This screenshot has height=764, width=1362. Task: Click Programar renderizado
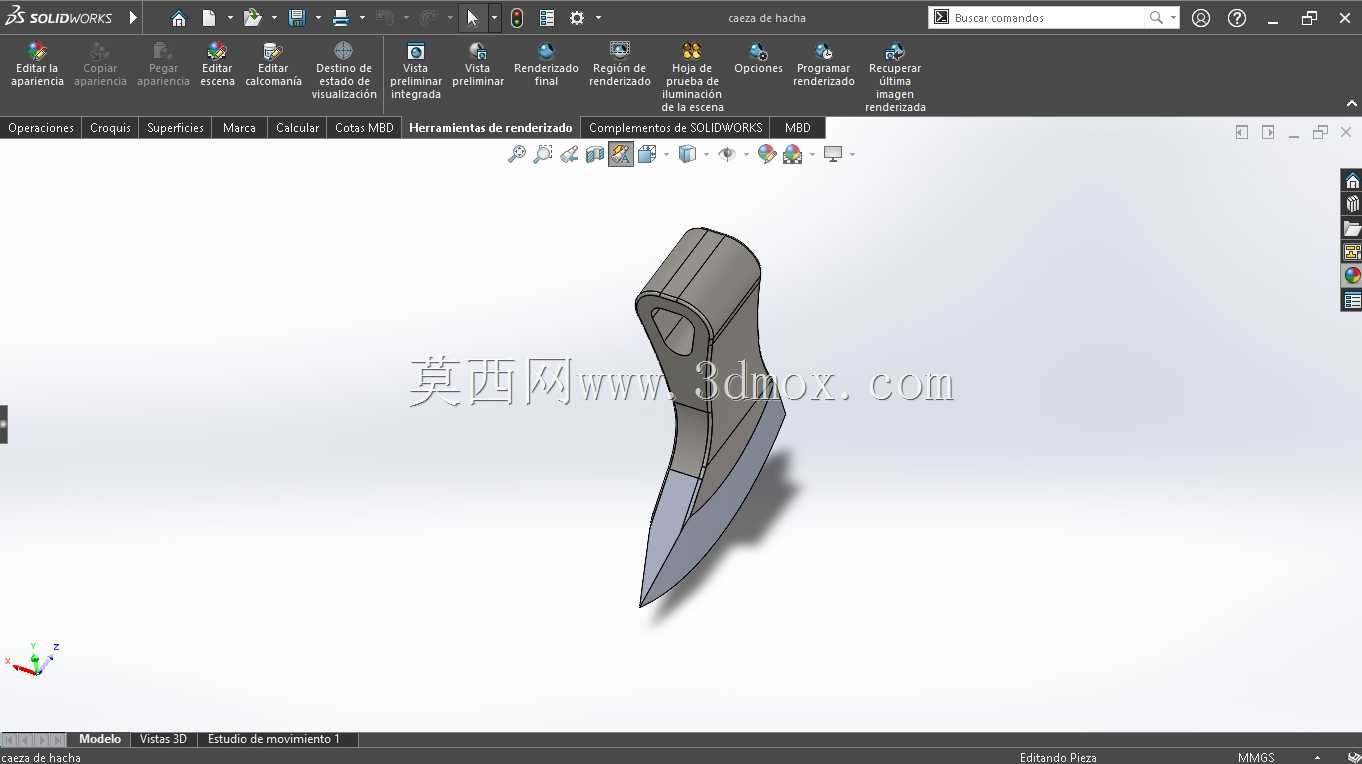click(x=824, y=65)
